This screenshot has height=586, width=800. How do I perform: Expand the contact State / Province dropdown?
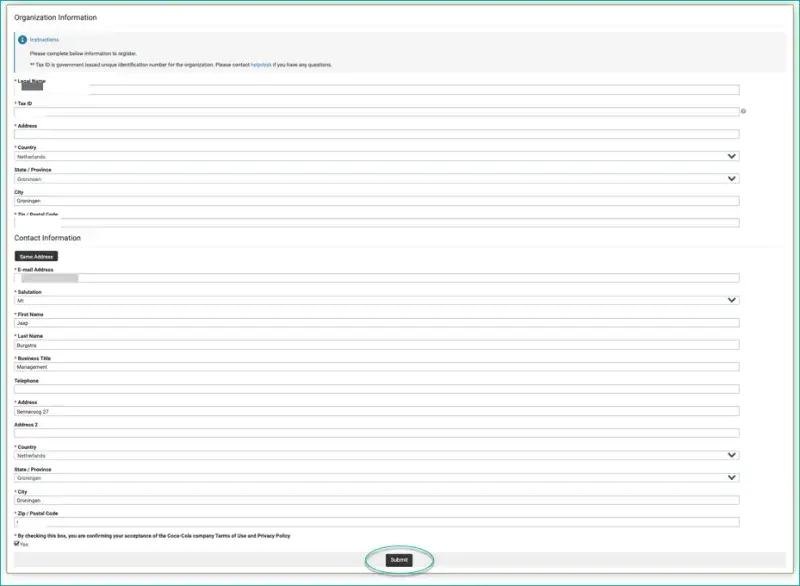[x=376, y=477]
